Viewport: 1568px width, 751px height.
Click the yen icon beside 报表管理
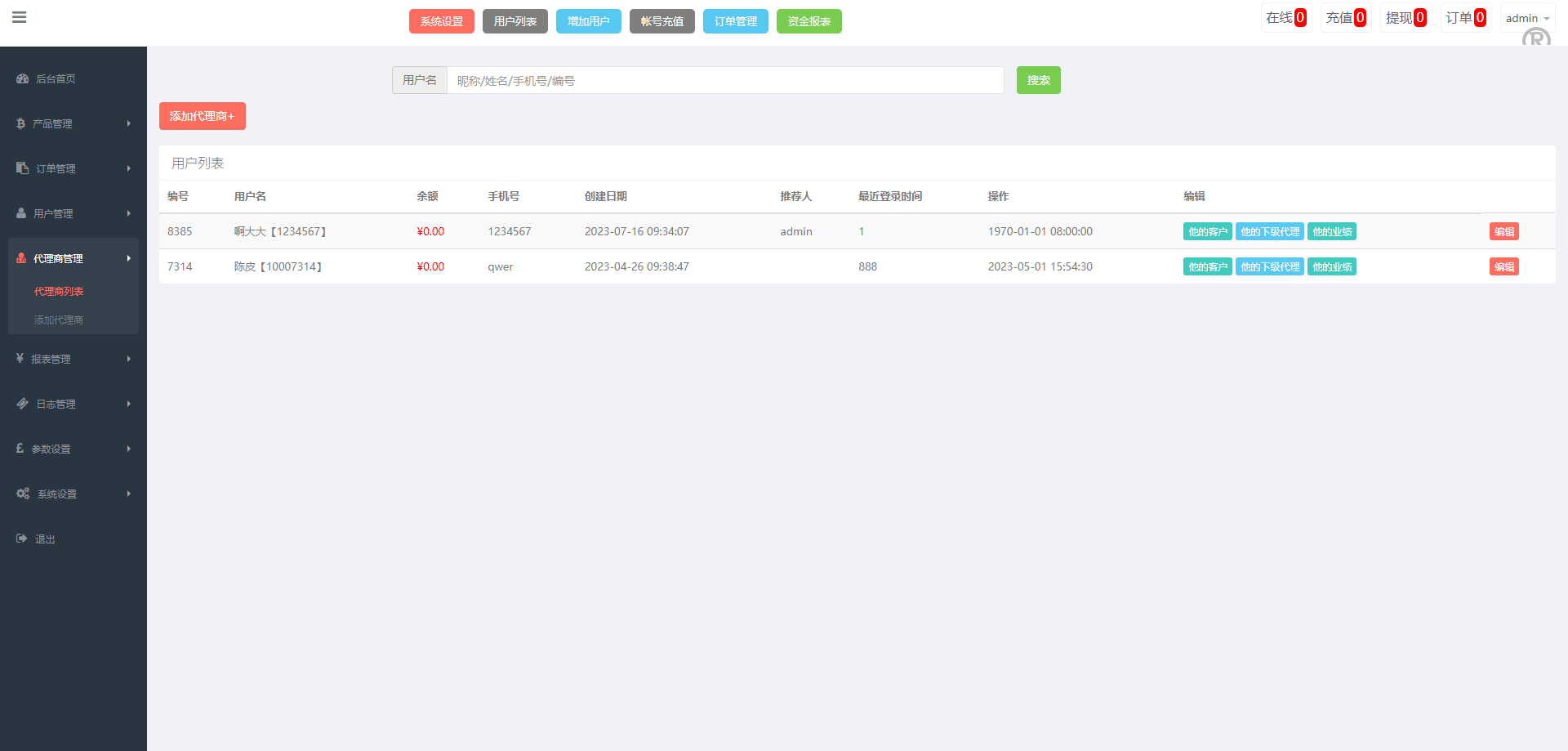(x=20, y=359)
